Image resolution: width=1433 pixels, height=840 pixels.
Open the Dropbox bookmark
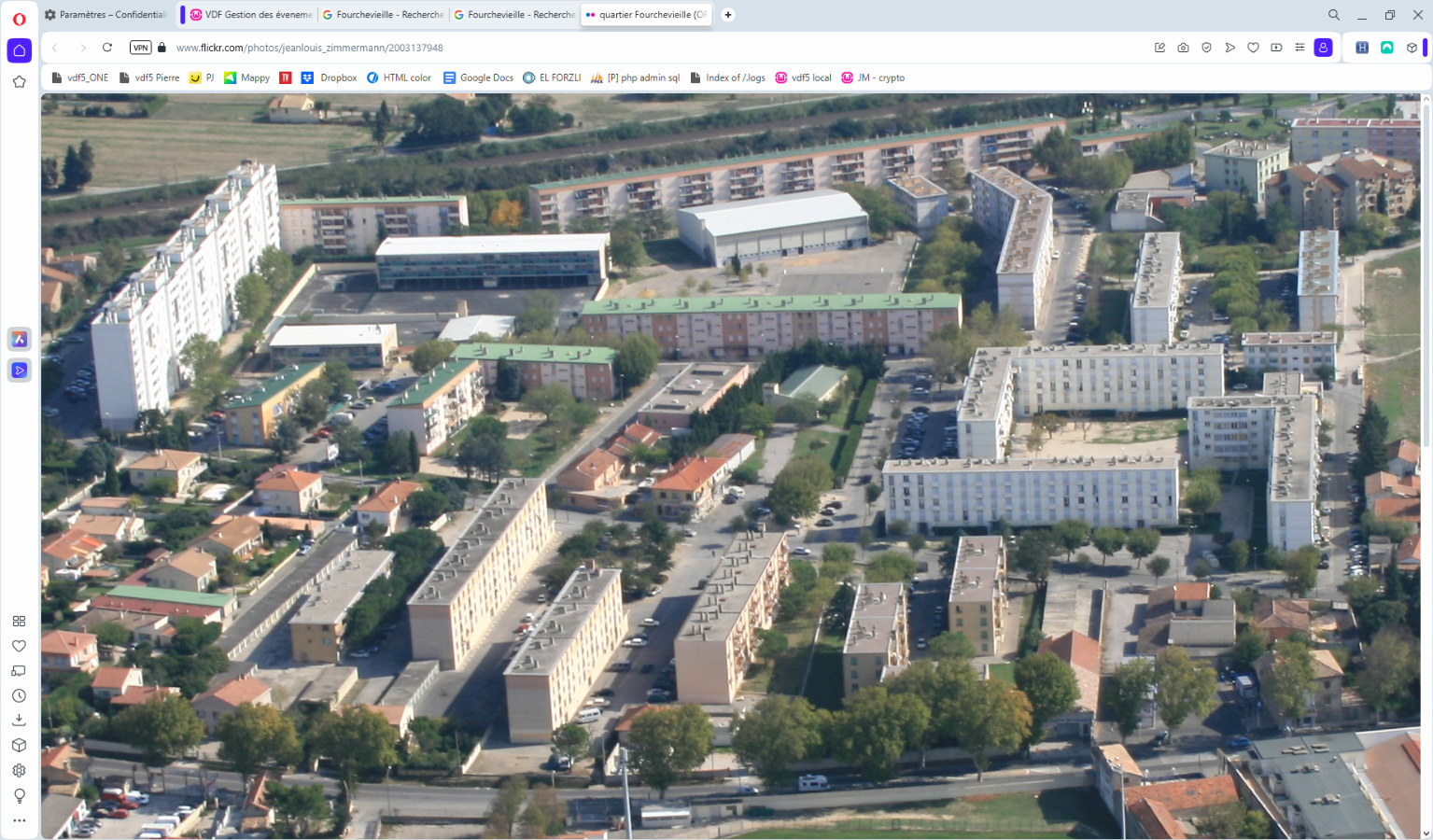pos(330,77)
